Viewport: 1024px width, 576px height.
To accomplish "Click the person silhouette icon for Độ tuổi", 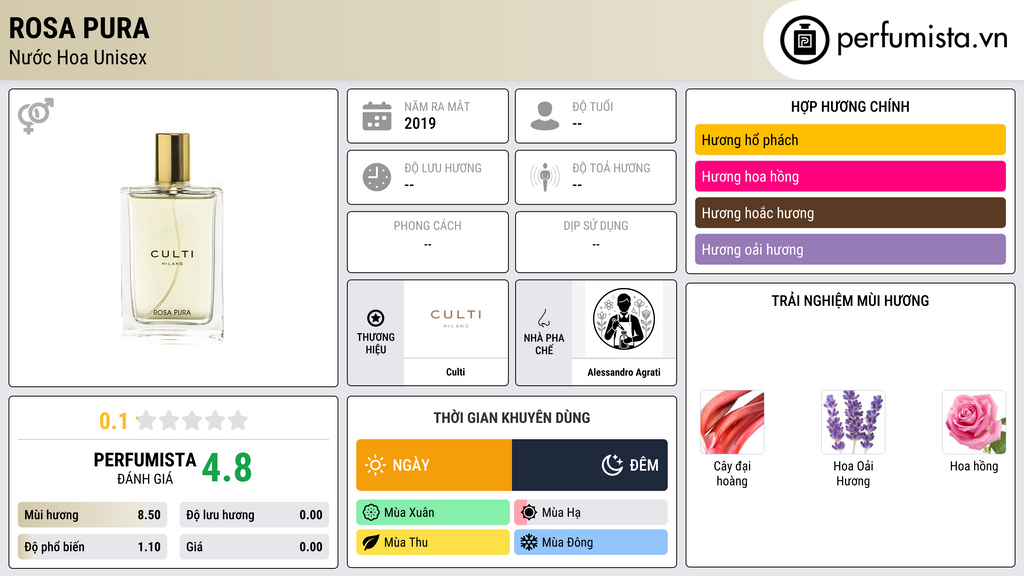I will click(x=545, y=116).
